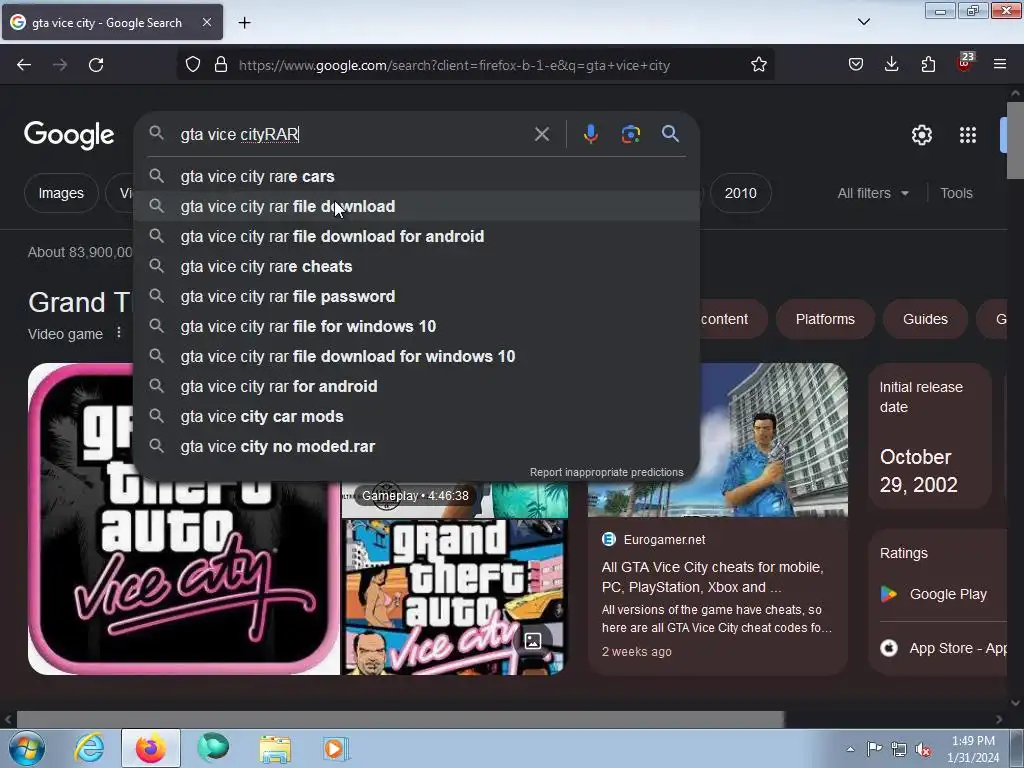Select suggestion 'gta vice city no moded.rar'

point(417,447)
